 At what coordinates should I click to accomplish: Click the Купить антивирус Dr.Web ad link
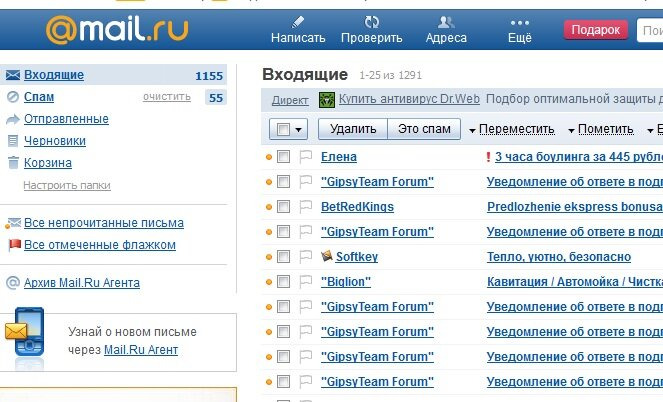point(409,99)
